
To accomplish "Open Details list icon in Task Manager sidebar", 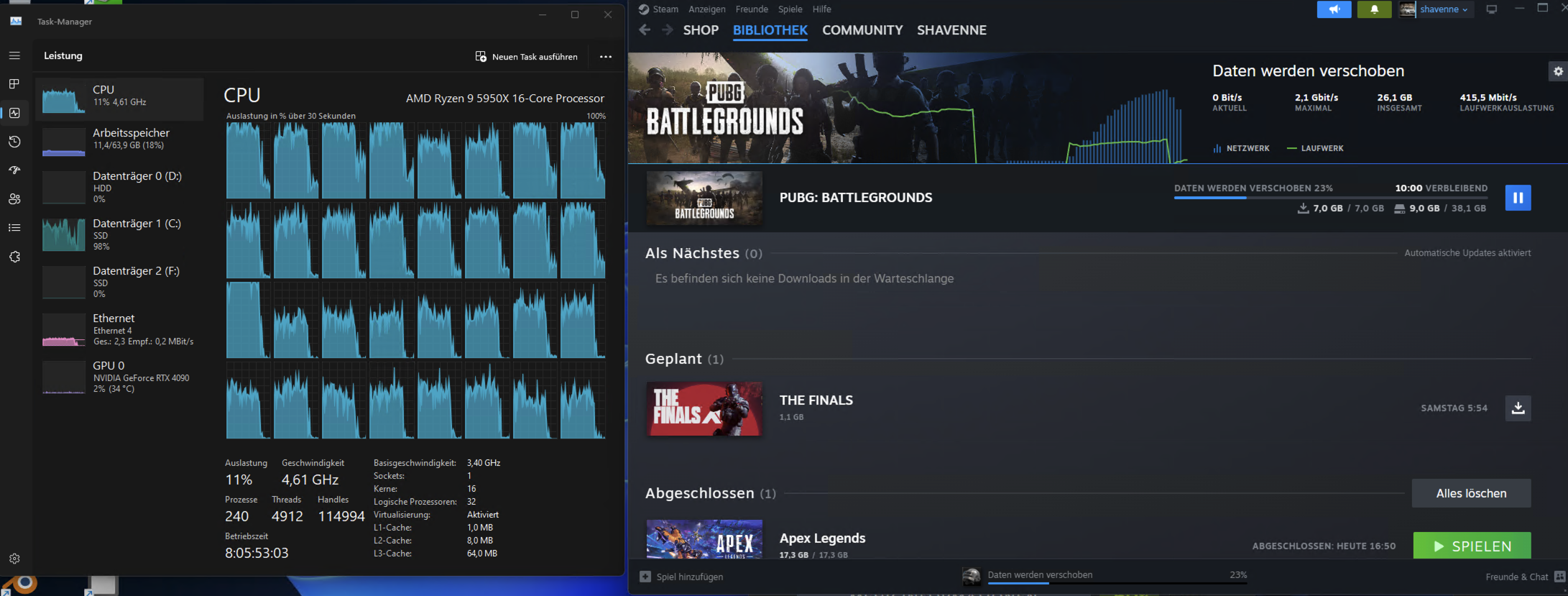I will pyautogui.click(x=14, y=228).
